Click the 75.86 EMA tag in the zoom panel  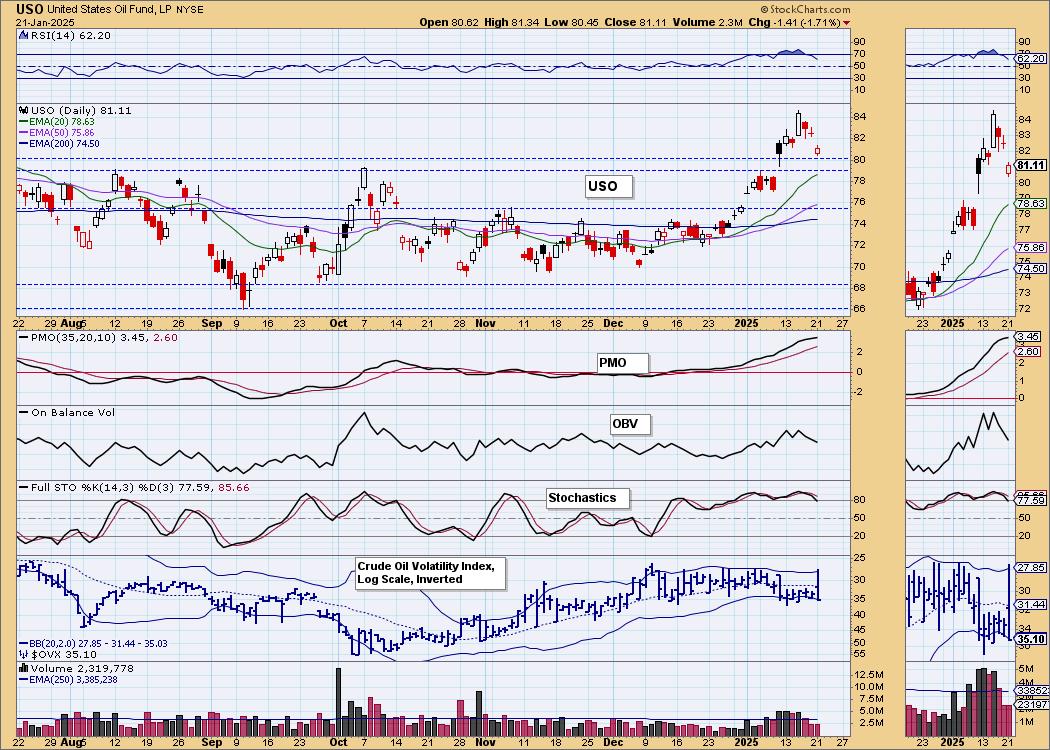tap(1031, 248)
